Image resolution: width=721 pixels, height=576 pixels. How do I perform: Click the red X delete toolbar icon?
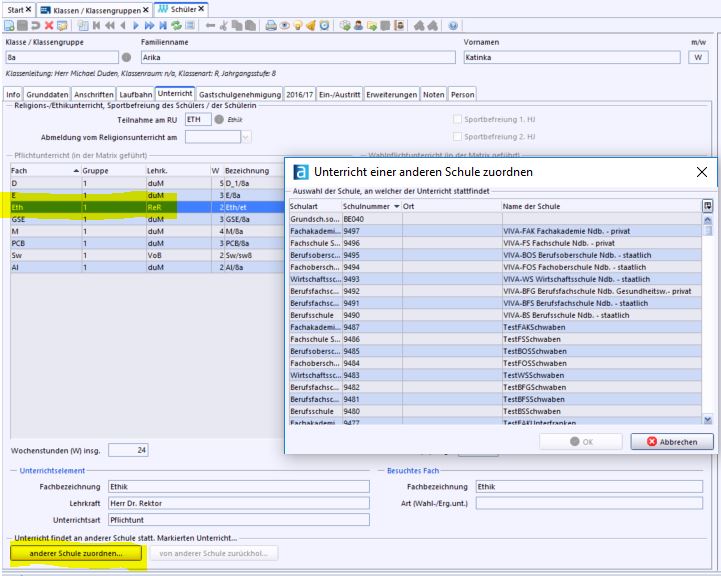click(x=49, y=26)
